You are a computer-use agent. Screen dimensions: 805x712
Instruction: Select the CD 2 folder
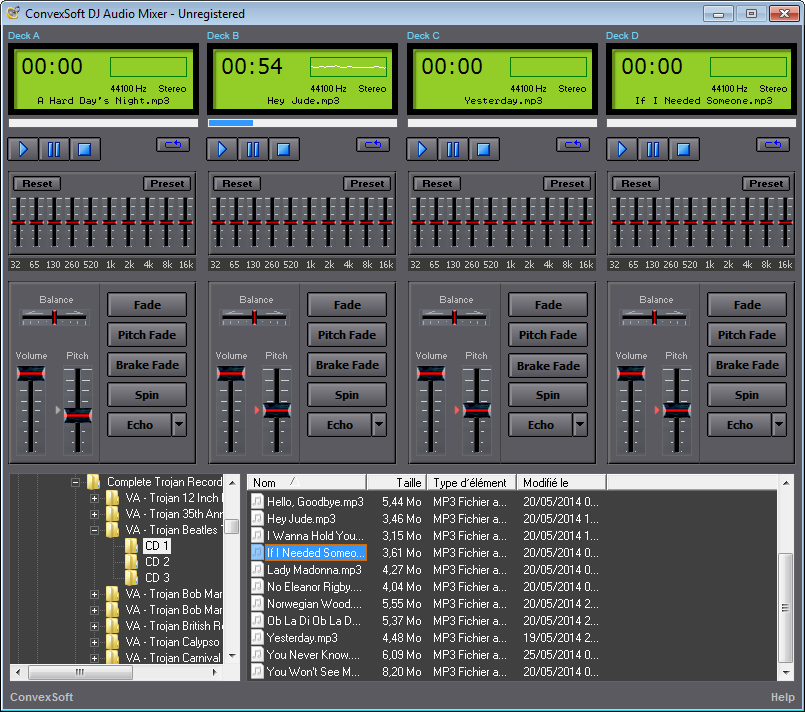pos(157,562)
